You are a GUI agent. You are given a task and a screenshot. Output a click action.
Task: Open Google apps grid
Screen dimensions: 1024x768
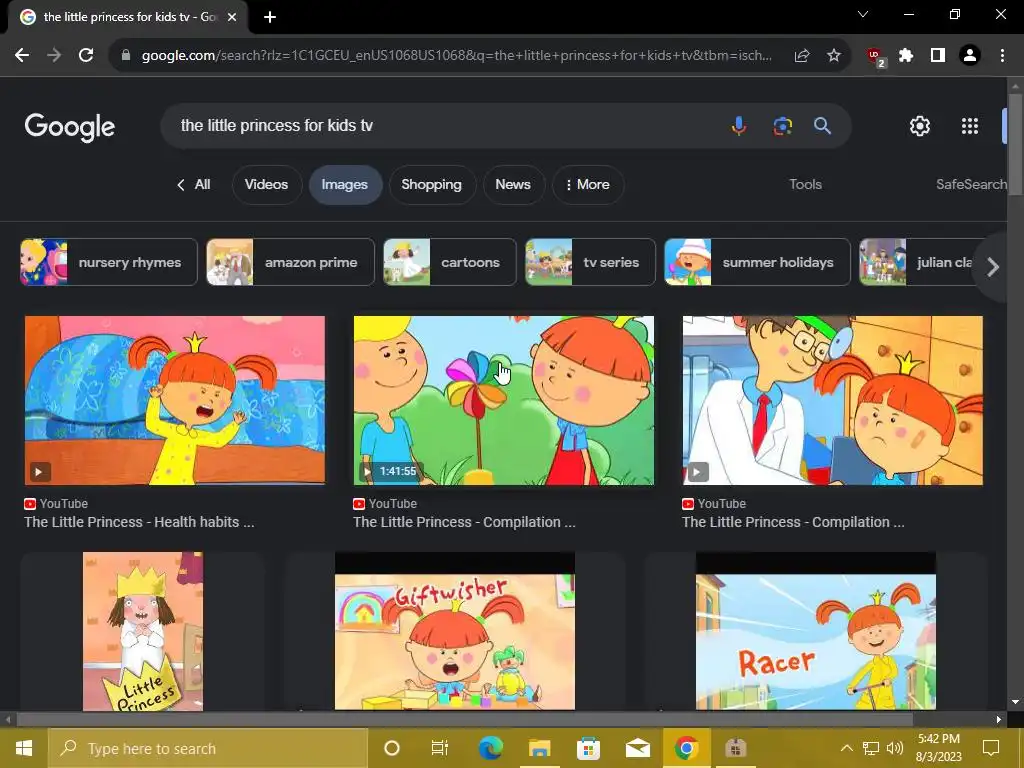coord(970,126)
